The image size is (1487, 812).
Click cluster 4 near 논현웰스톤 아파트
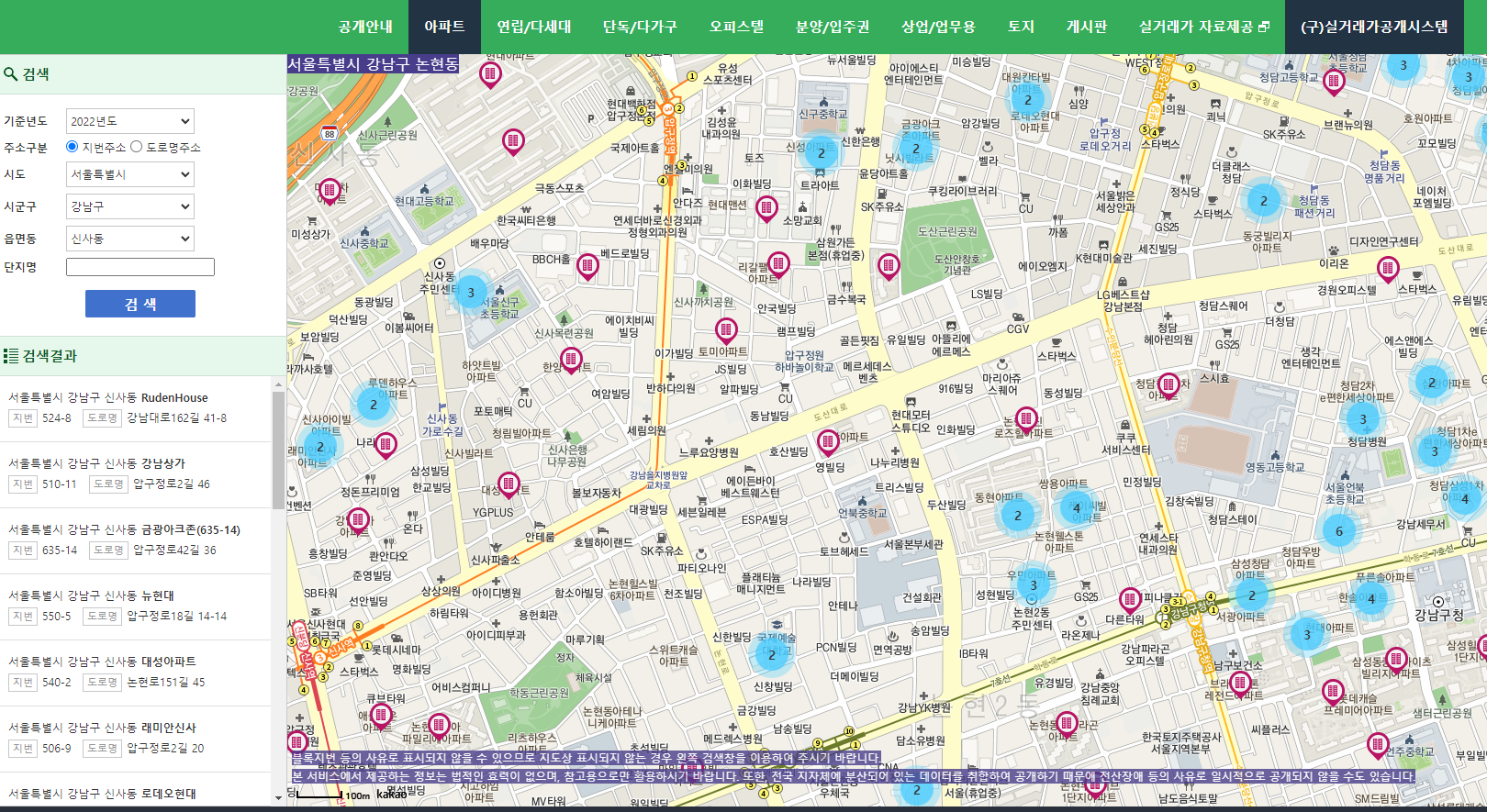tap(1077, 507)
